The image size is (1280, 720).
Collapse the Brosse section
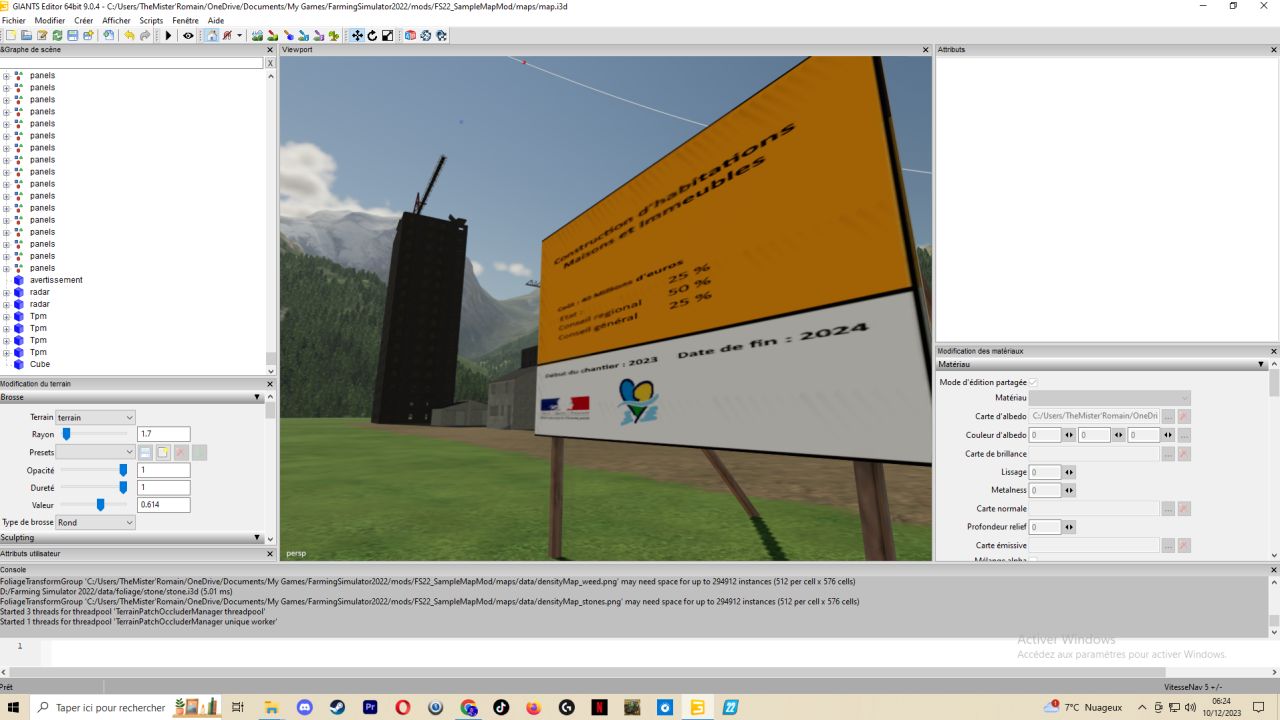pos(257,397)
